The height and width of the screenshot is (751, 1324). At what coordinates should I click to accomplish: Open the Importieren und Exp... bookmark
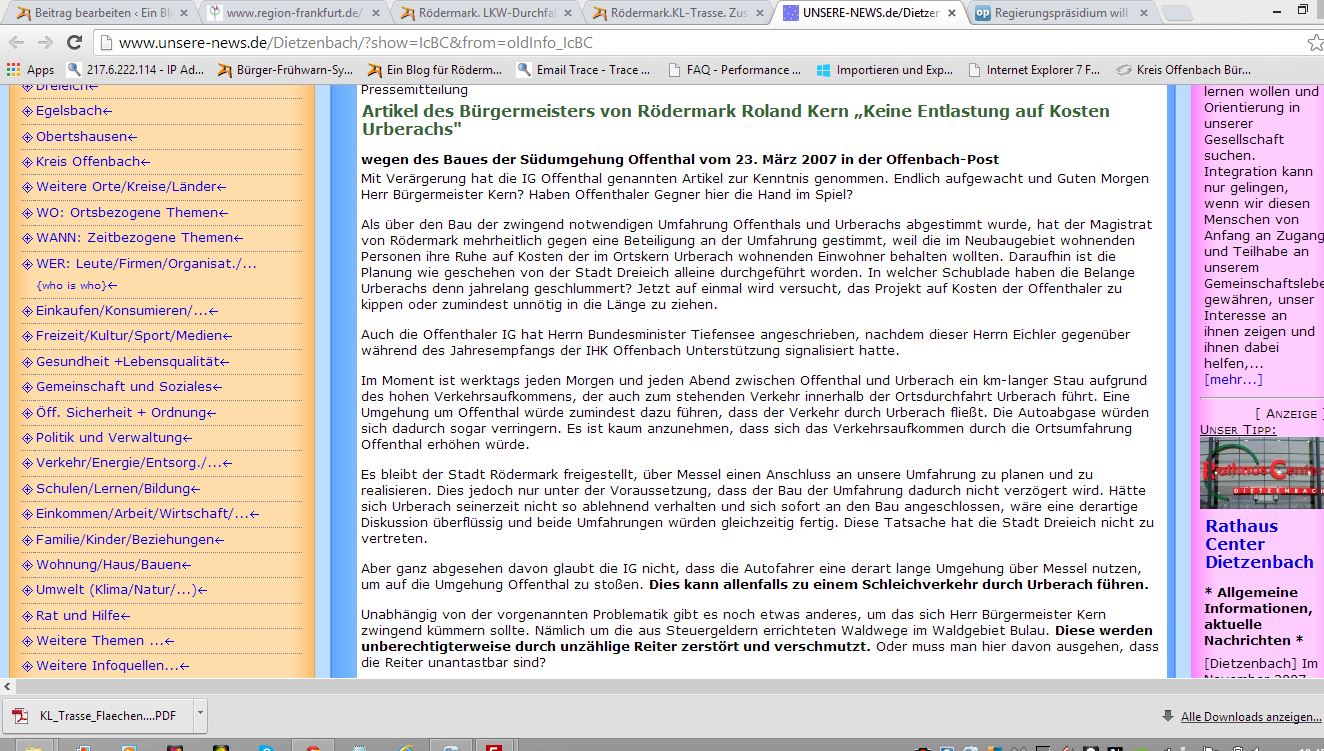(884, 70)
